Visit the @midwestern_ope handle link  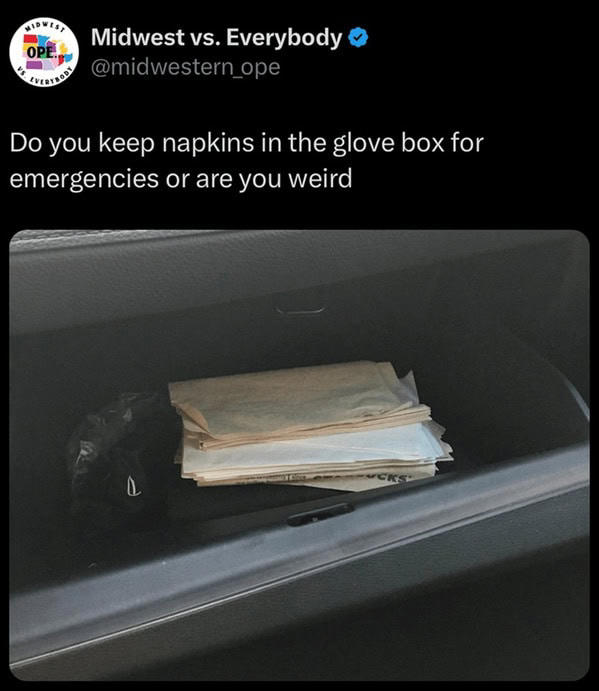[186, 67]
